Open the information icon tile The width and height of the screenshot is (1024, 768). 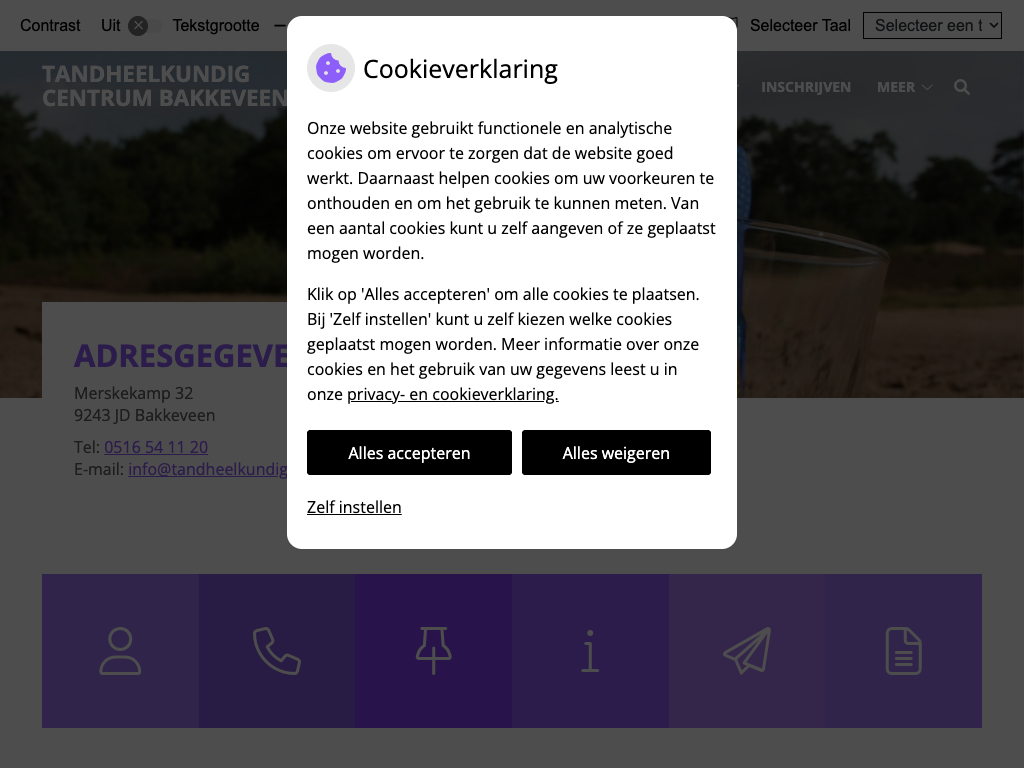[590, 650]
